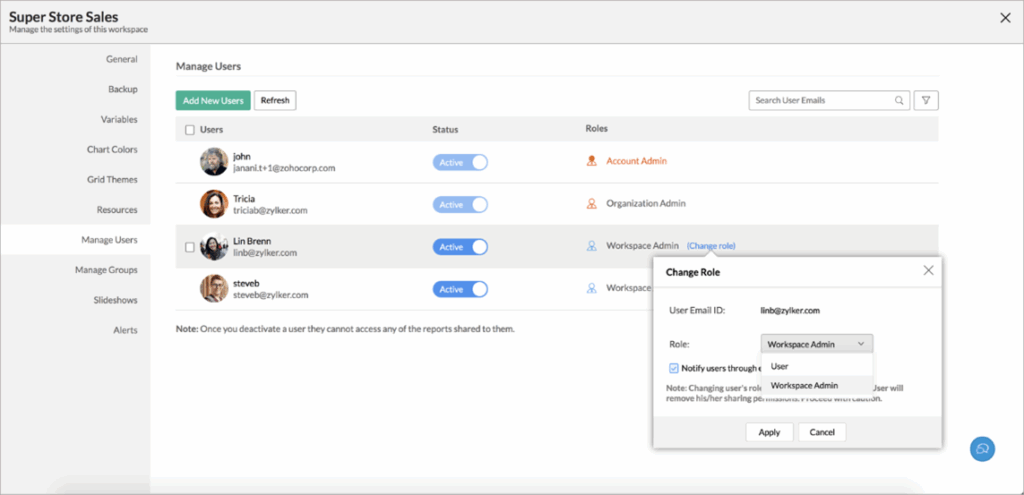Click steveb's profile avatar
This screenshot has width=1024, height=495.
point(214,289)
